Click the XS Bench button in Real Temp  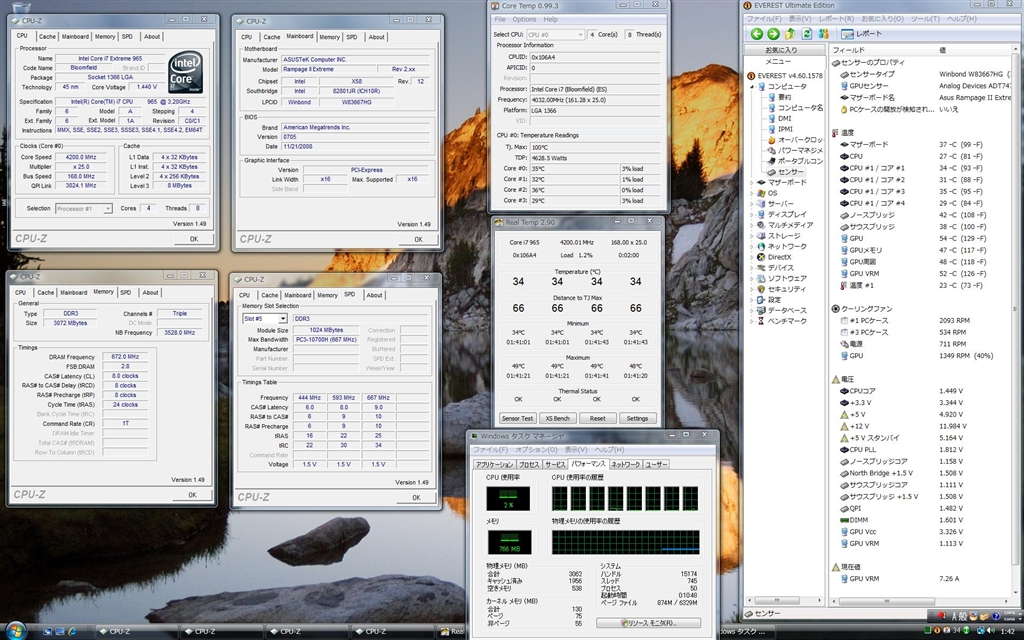(x=557, y=418)
